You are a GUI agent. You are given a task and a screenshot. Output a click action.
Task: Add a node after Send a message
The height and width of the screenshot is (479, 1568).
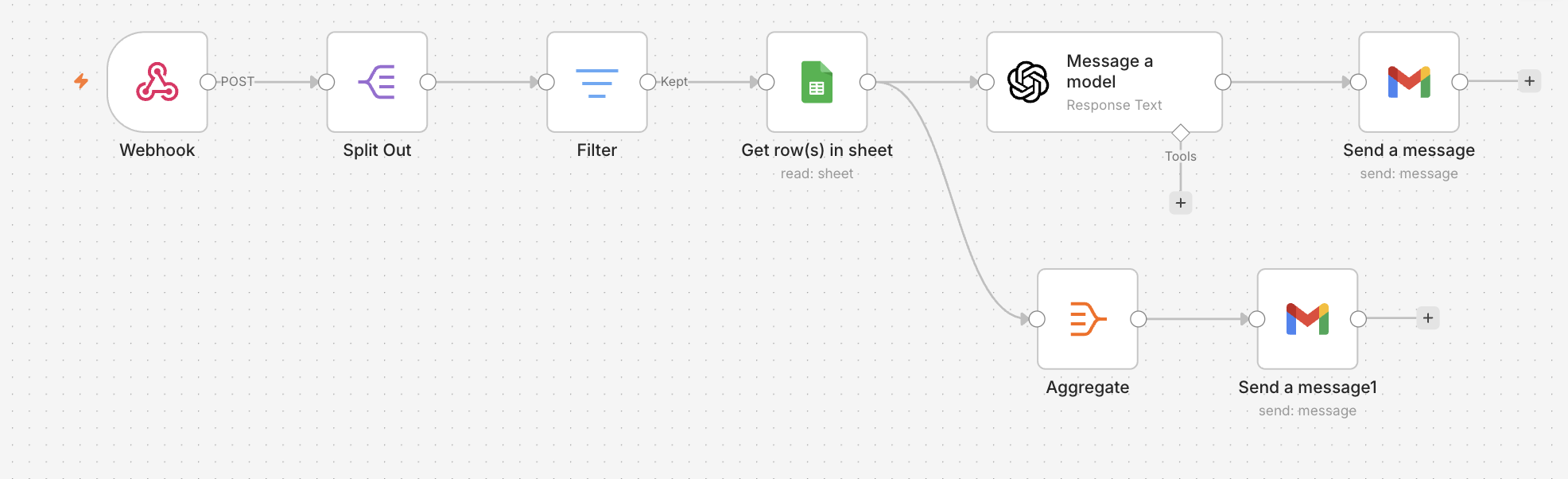click(1529, 81)
